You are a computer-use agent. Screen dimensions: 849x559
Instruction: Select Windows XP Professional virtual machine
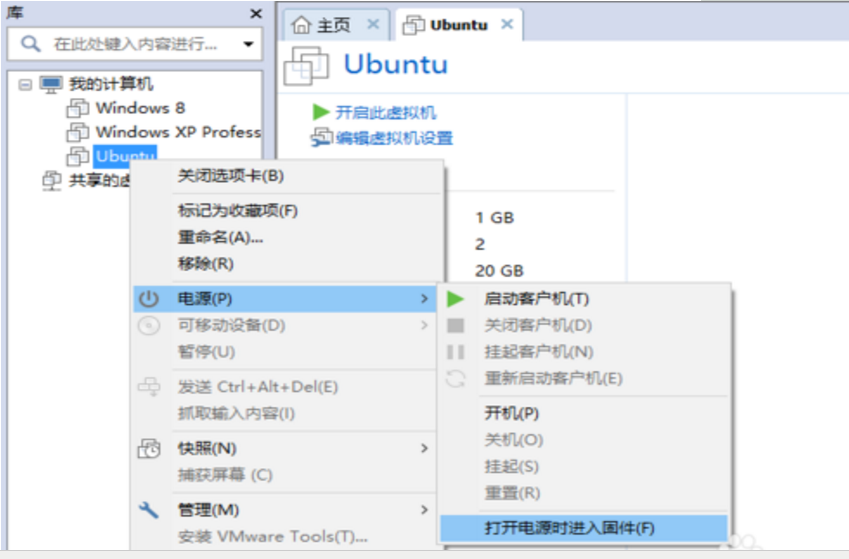[x=178, y=132]
